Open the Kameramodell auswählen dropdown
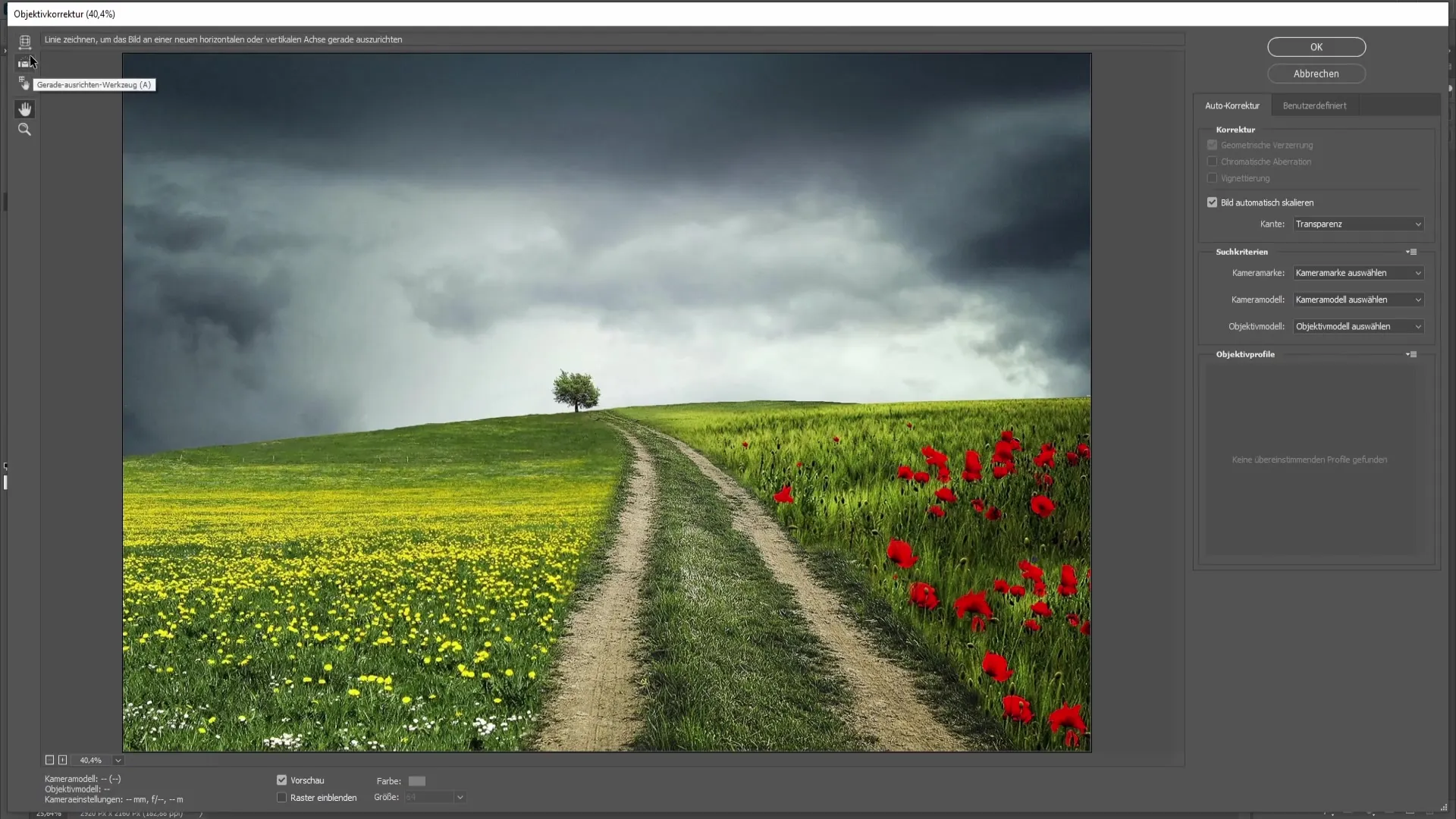1456x819 pixels. [x=1358, y=300]
